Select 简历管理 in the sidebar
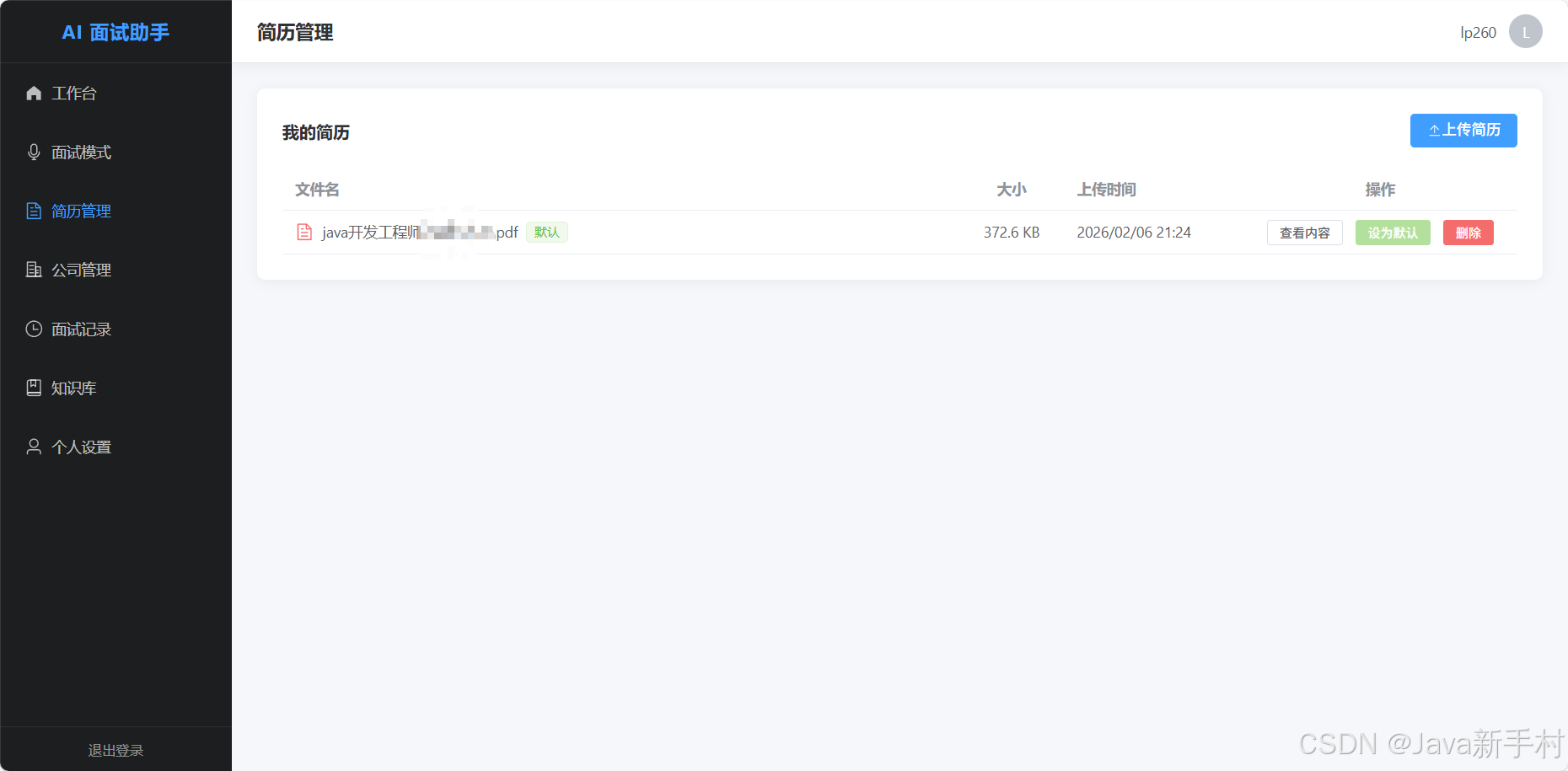Screen dimensions: 1568x771 (x=115, y=211)
